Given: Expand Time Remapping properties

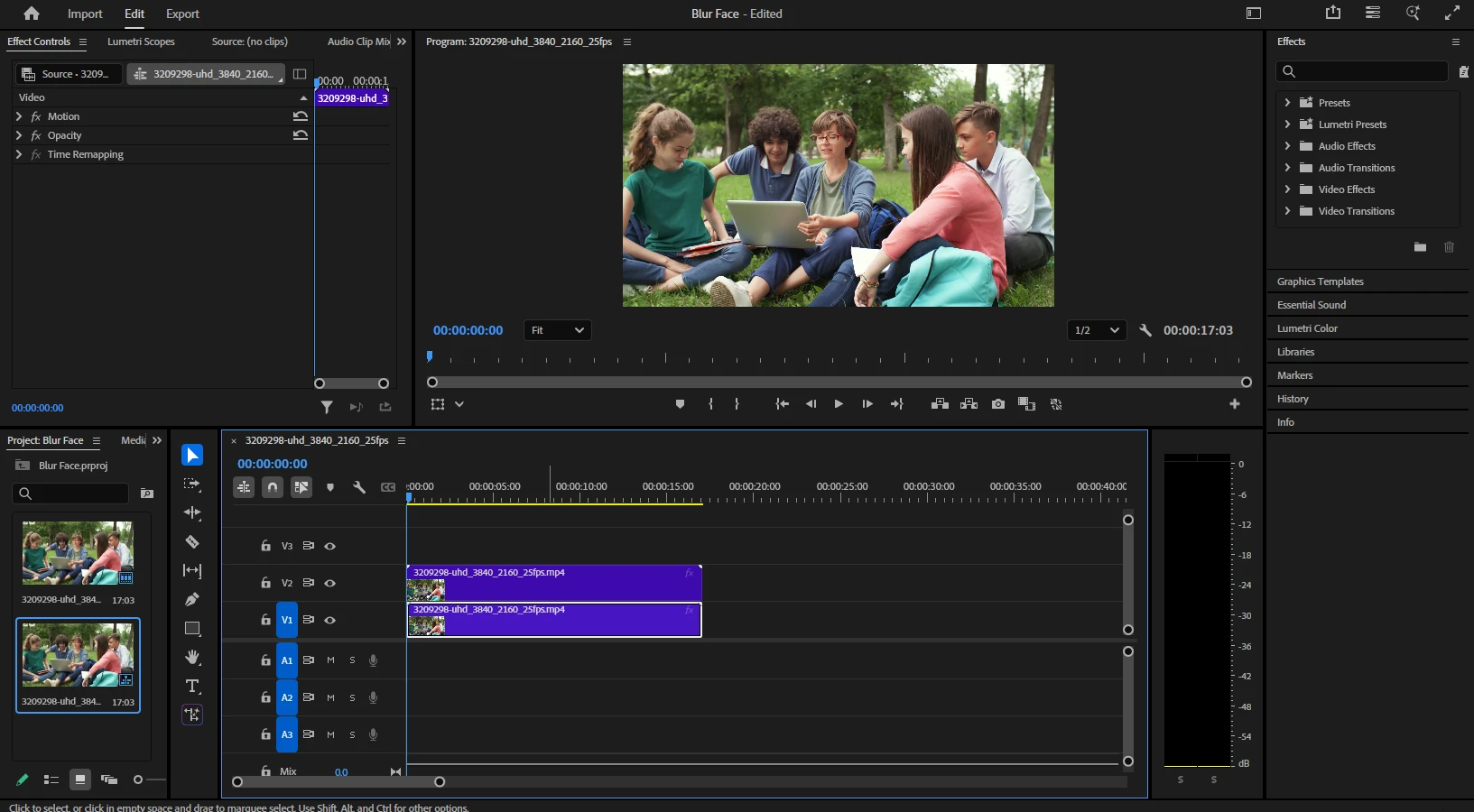Looking at the screenshot, I should tap(19, 154).
